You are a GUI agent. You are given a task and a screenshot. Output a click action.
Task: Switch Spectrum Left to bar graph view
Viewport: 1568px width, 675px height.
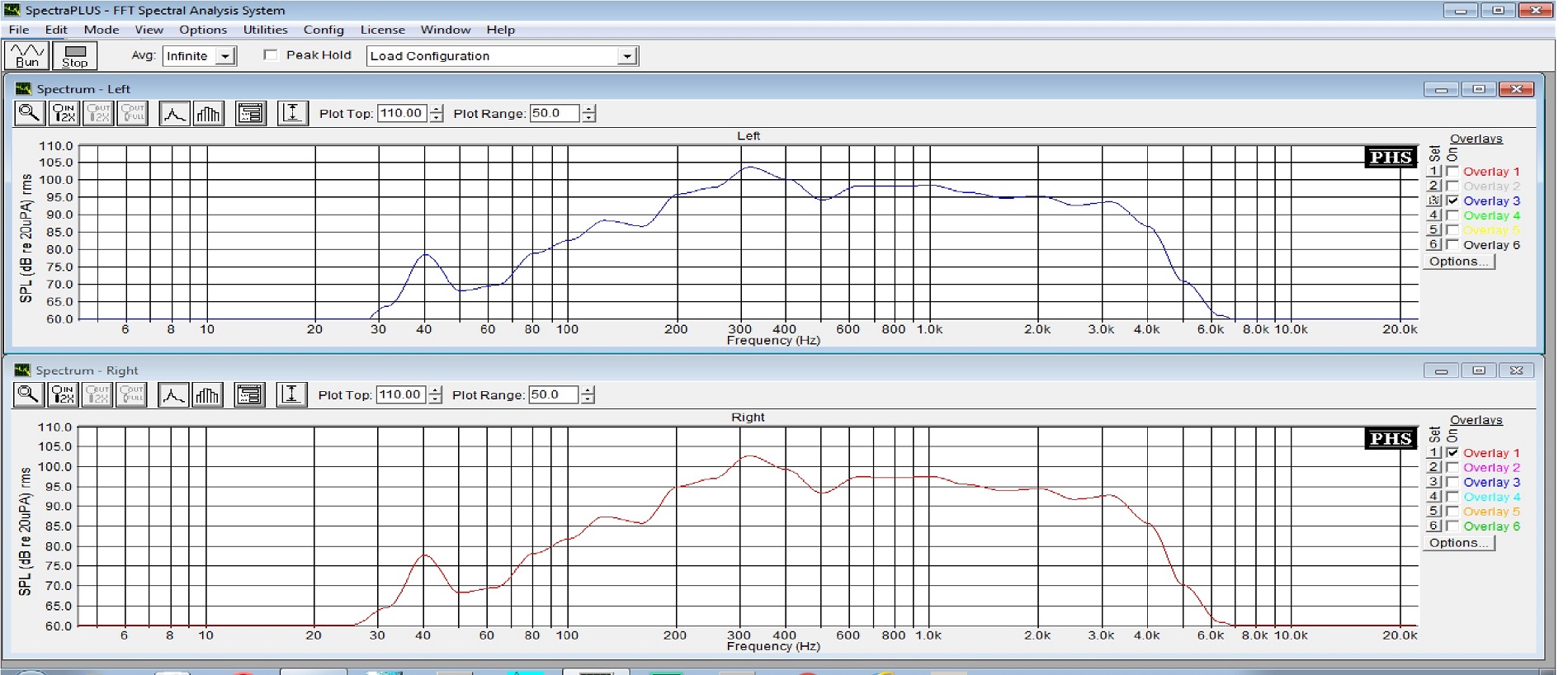click(x=209, y=113)
